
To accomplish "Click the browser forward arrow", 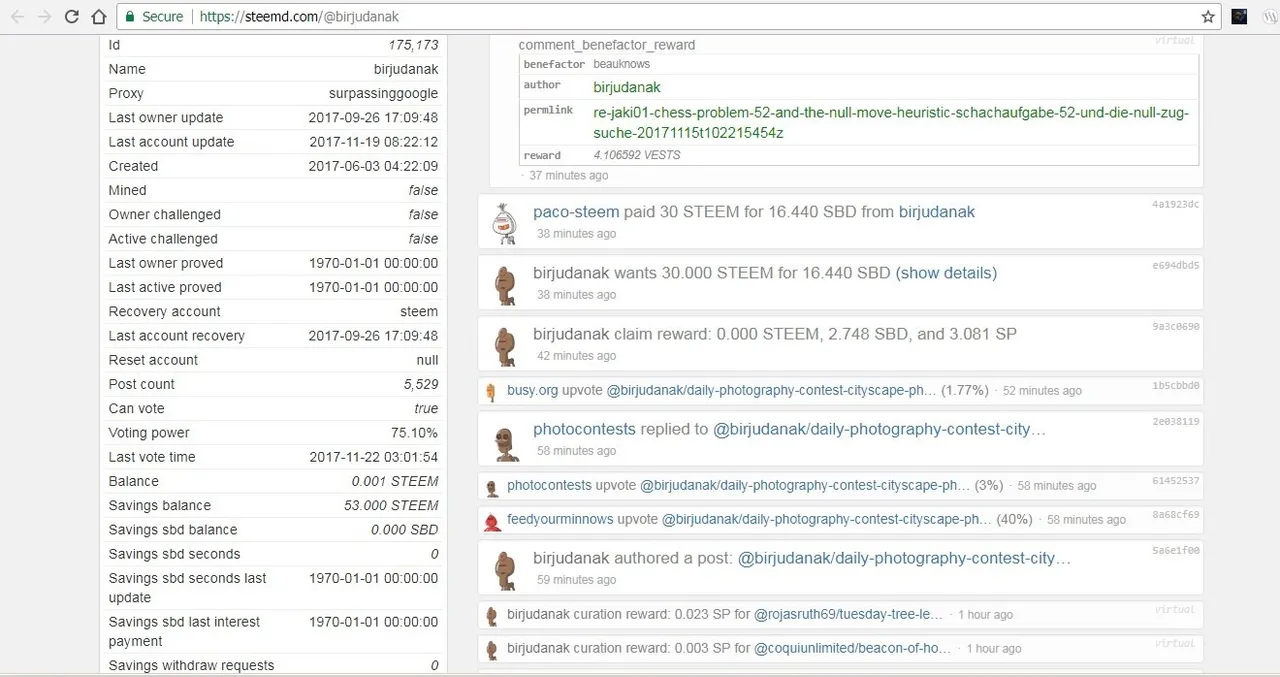I will click(x=44, y=17).
